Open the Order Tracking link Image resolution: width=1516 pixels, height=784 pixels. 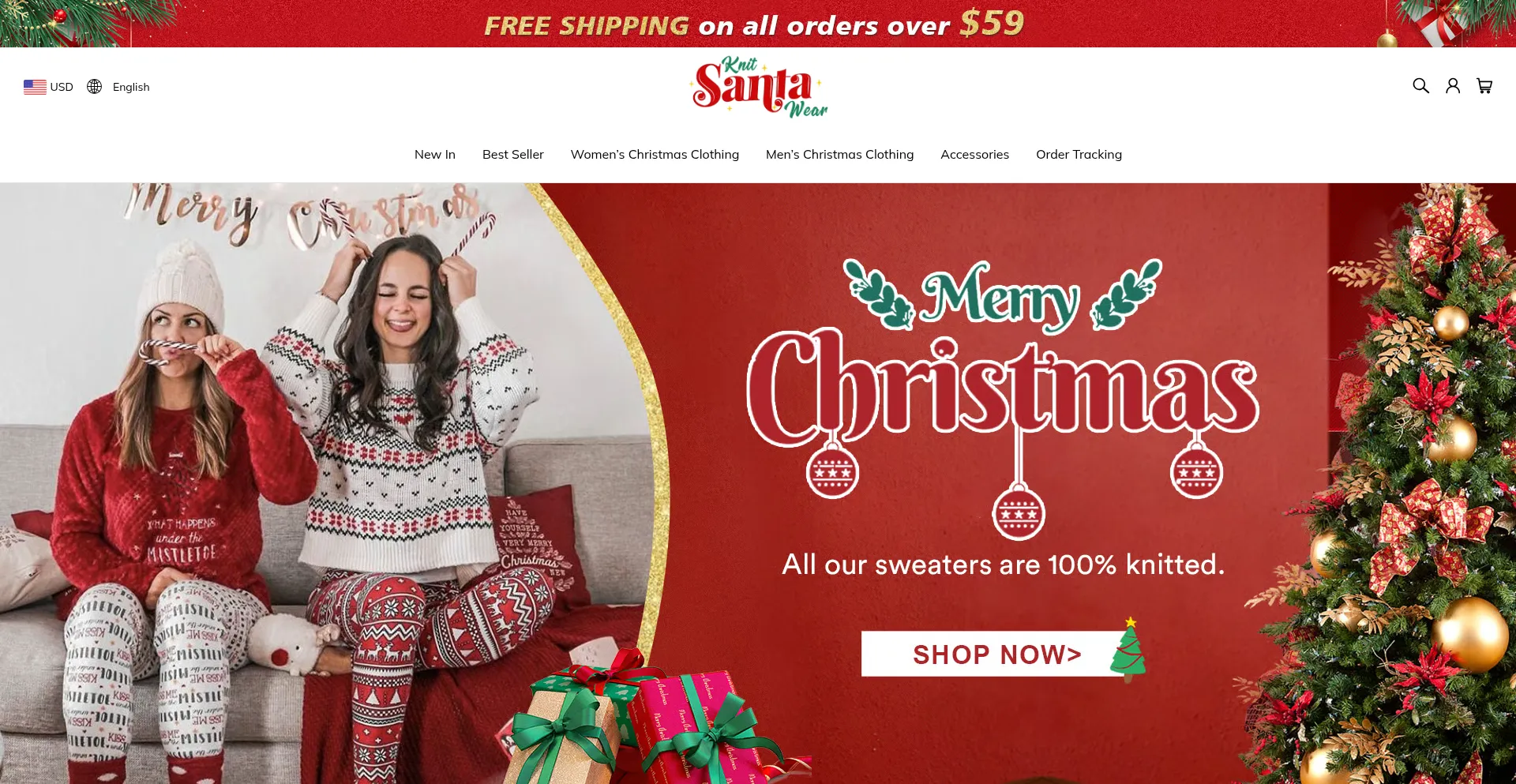(1079, 155)
